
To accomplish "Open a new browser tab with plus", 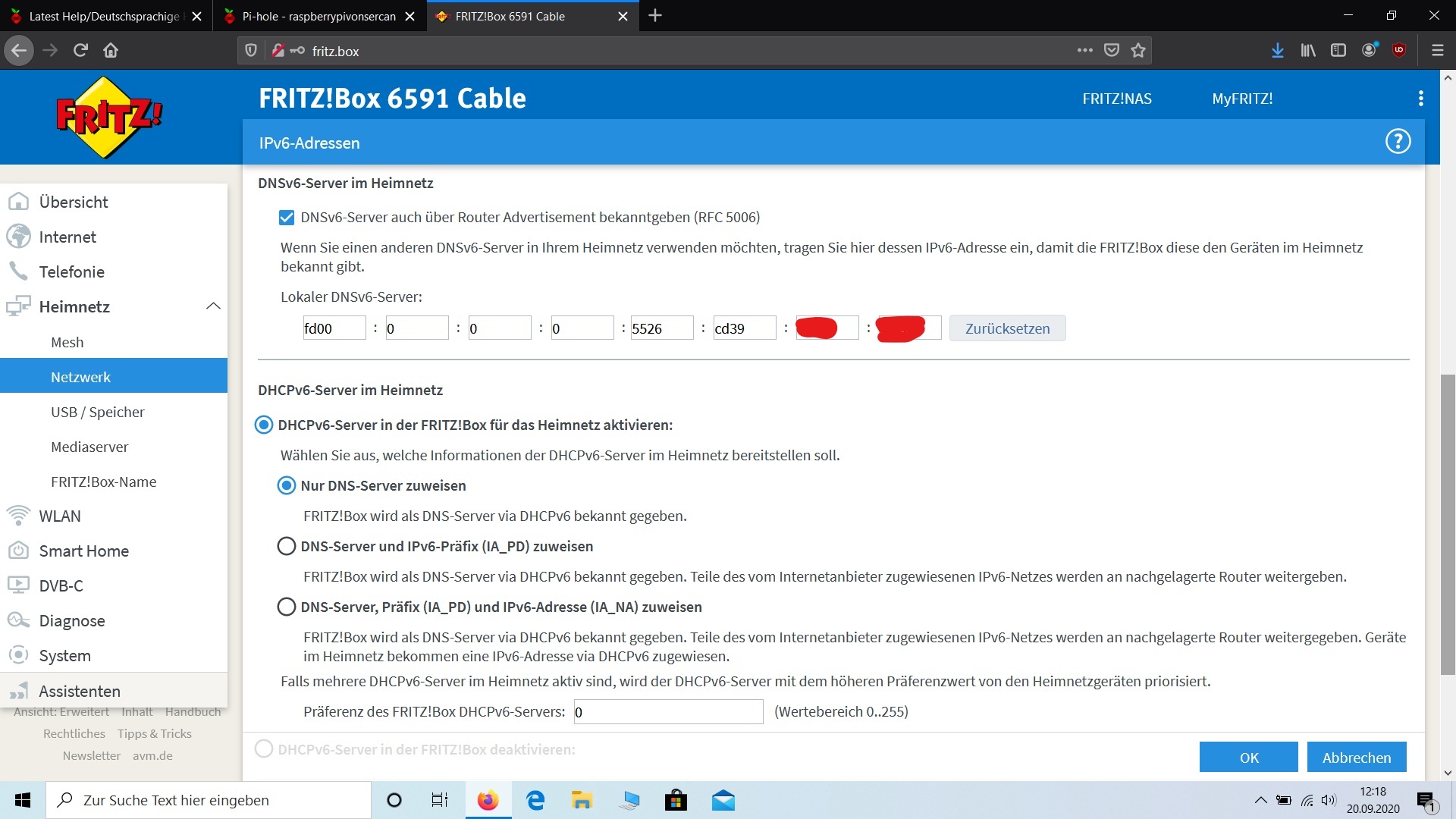I will pyautogui.click(x=655, y=16).
